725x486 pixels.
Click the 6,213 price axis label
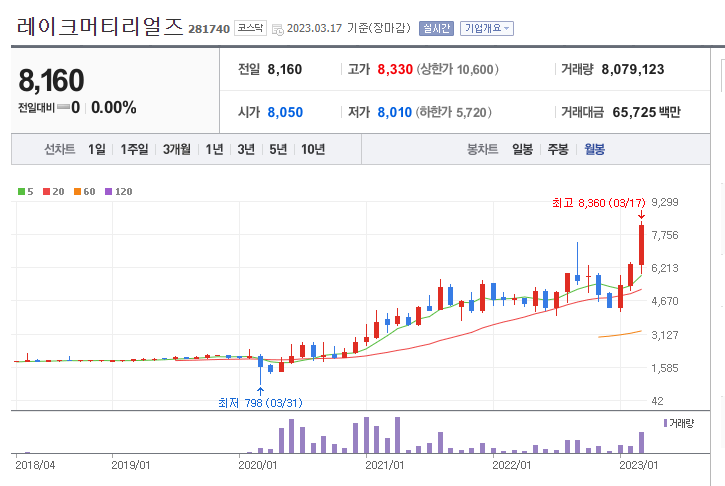tap(665, 268)
